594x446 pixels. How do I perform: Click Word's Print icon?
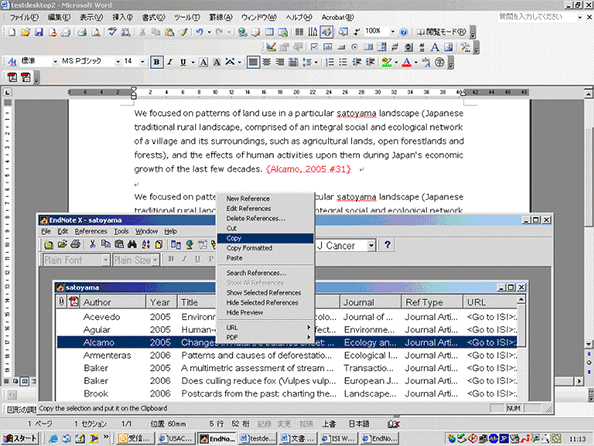click(x=82, y=32)
